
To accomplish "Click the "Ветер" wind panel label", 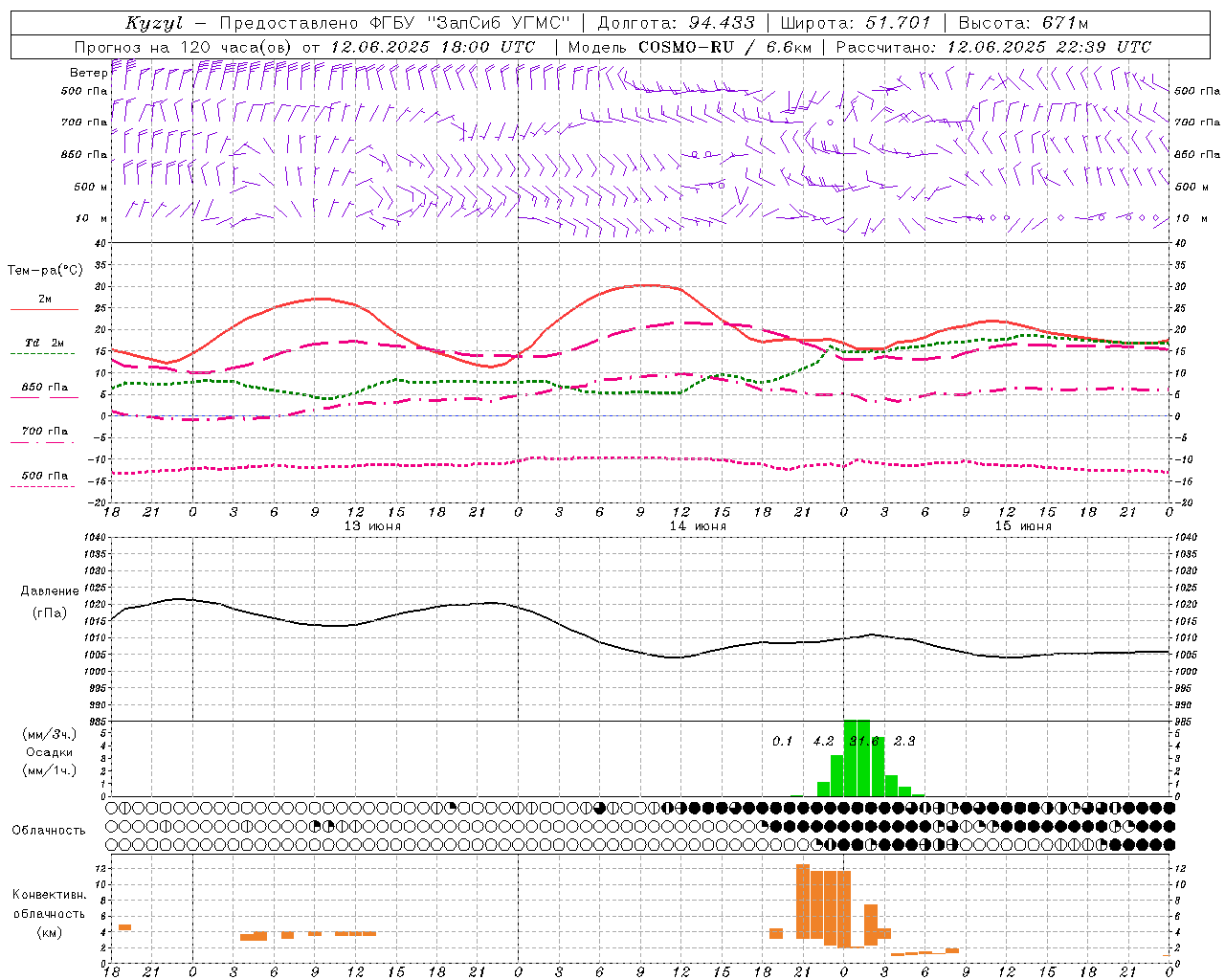I will coord(88,73).
